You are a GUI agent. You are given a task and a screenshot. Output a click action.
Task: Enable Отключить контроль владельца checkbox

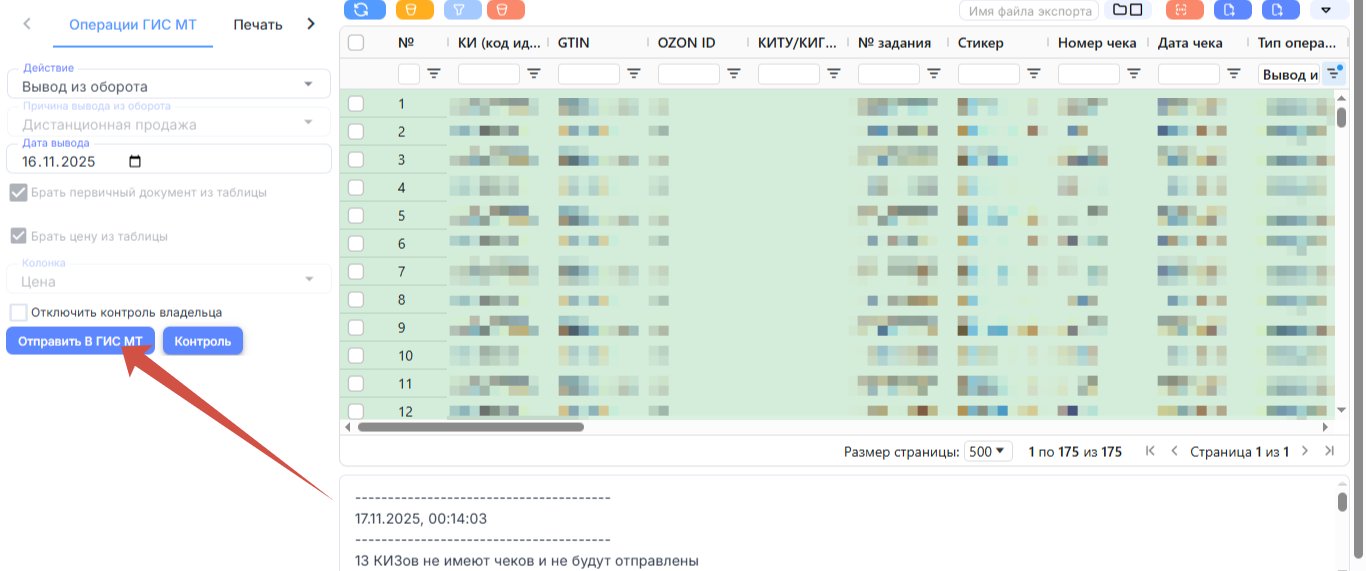coord(18,312)
